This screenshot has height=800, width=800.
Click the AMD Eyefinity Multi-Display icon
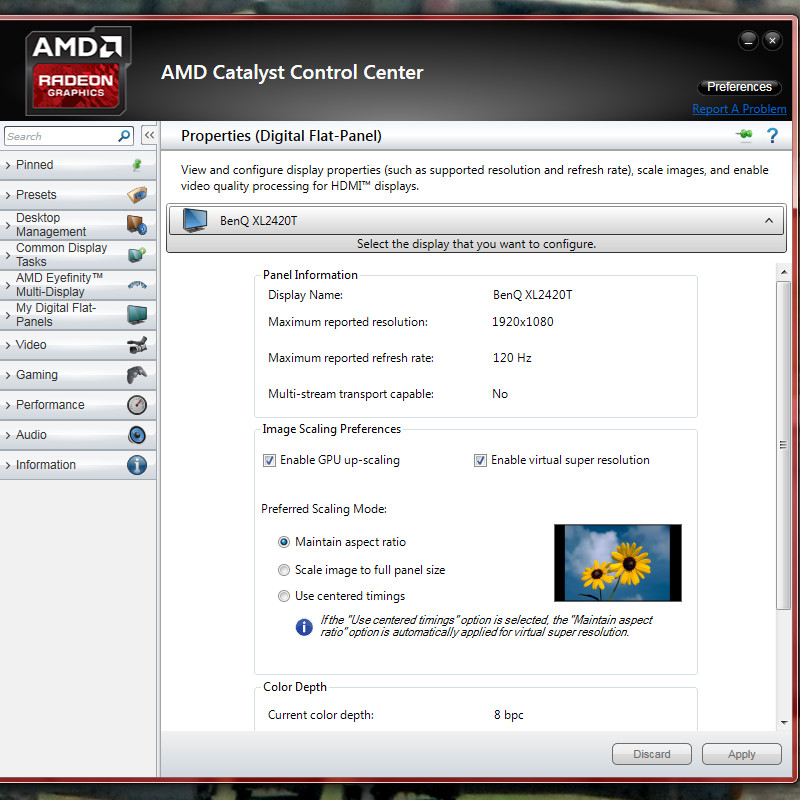137,285
